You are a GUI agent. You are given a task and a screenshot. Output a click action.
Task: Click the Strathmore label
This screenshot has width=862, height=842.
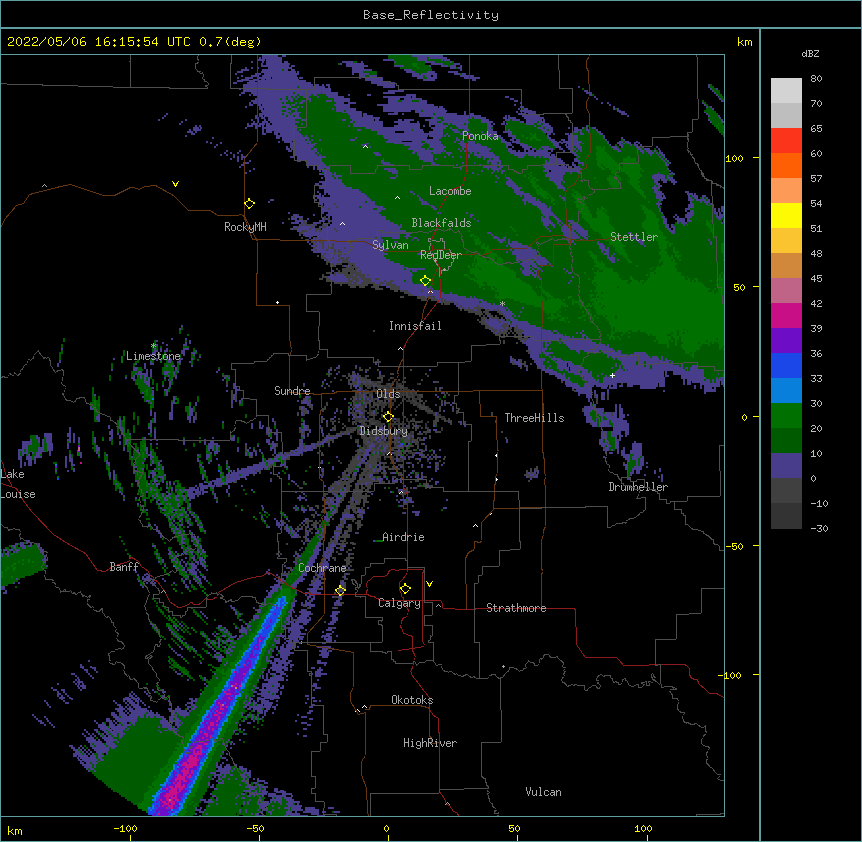click(516, 608)
